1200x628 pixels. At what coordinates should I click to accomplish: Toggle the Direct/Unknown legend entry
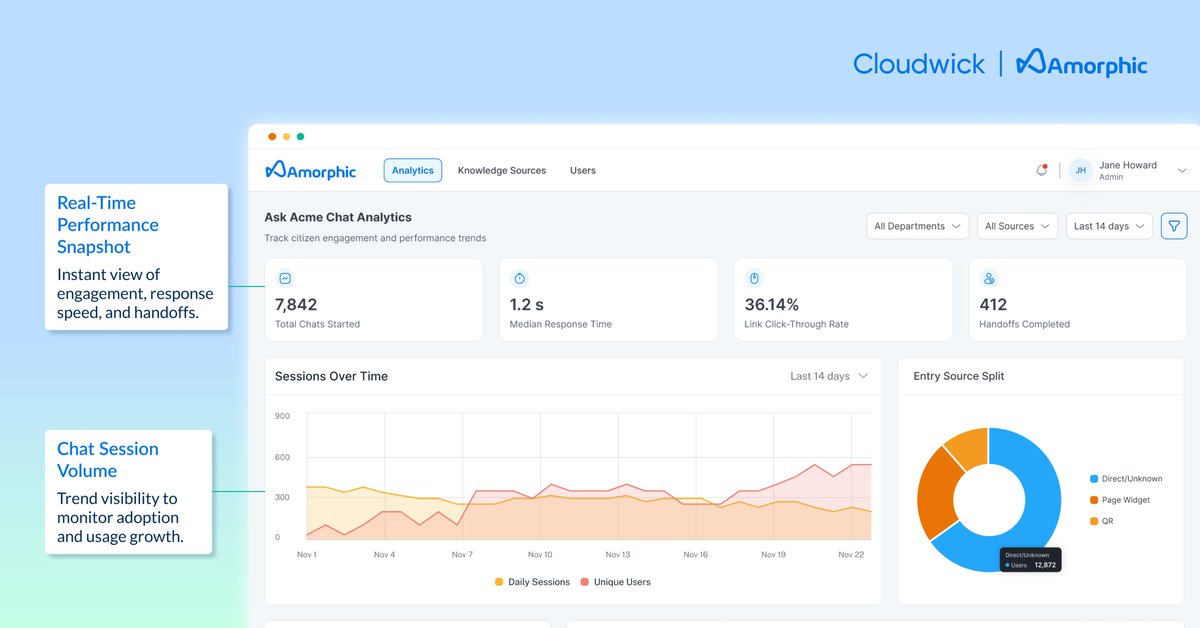(1126, 479)
